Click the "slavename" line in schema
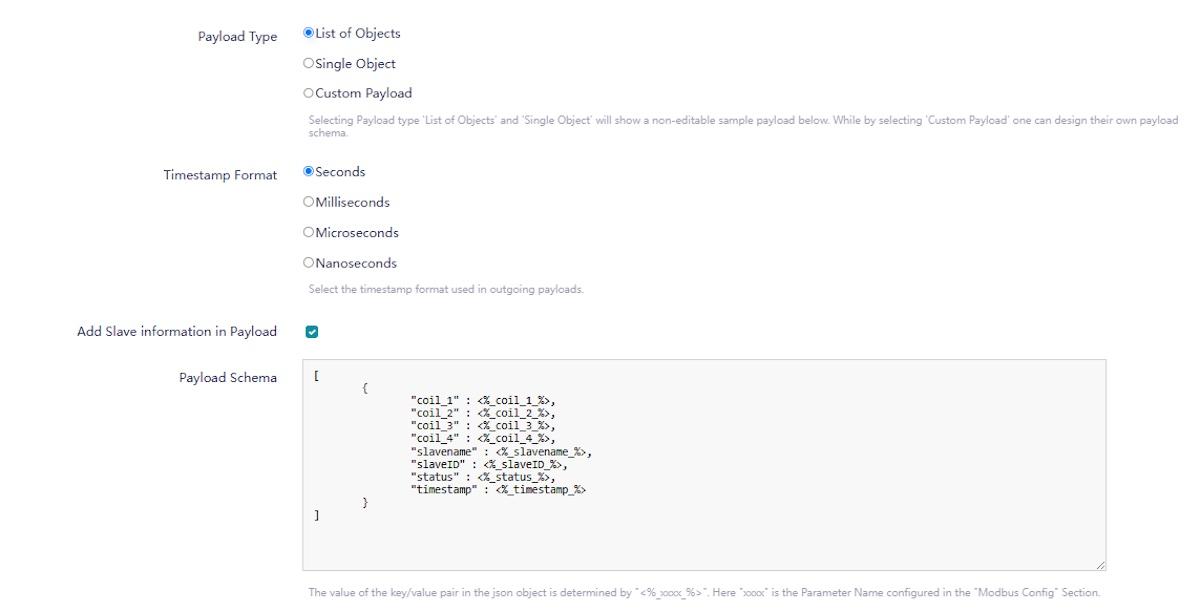Image resolution: width=1200 pixels, height=611 pixels. click(x=501, y=451)
